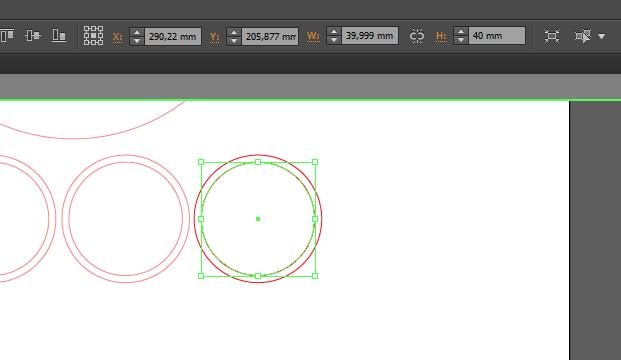
Task: Click the Vertical Align Center icon
Action: click(x=33, y=36)
